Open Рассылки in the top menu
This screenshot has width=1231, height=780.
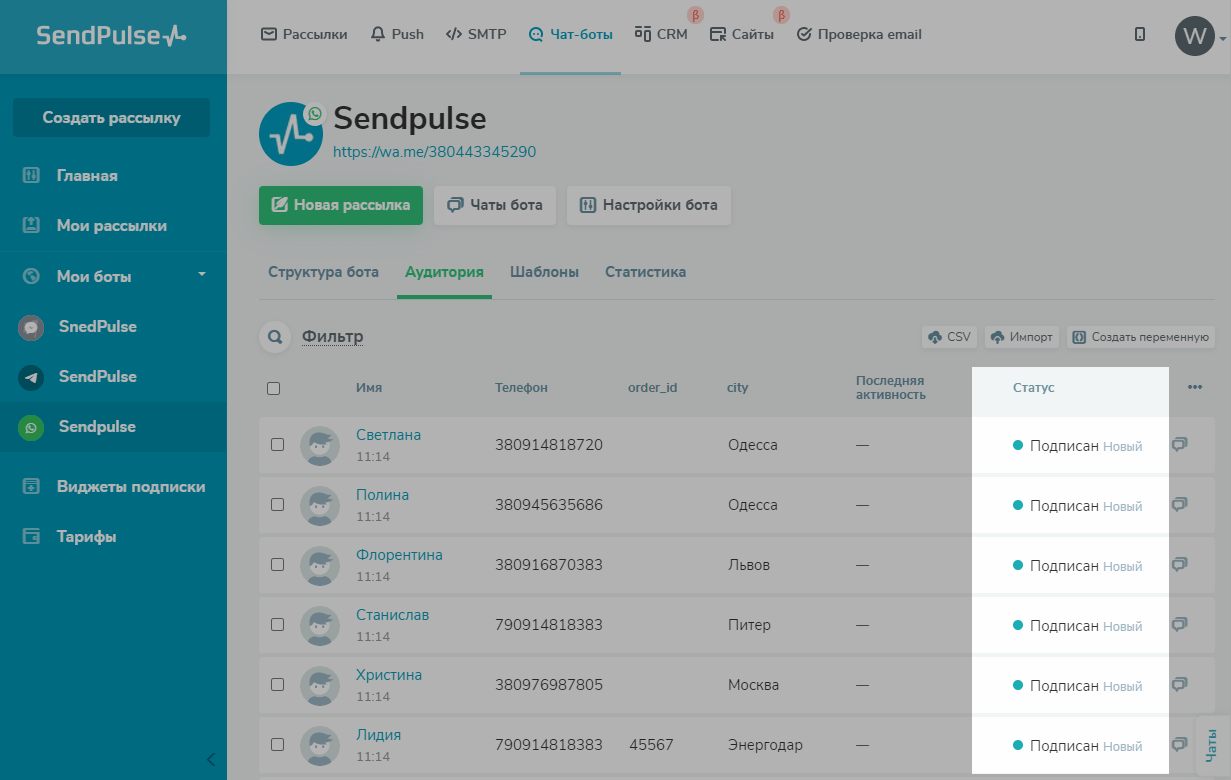pyautogui.click(x=304, y=34)
